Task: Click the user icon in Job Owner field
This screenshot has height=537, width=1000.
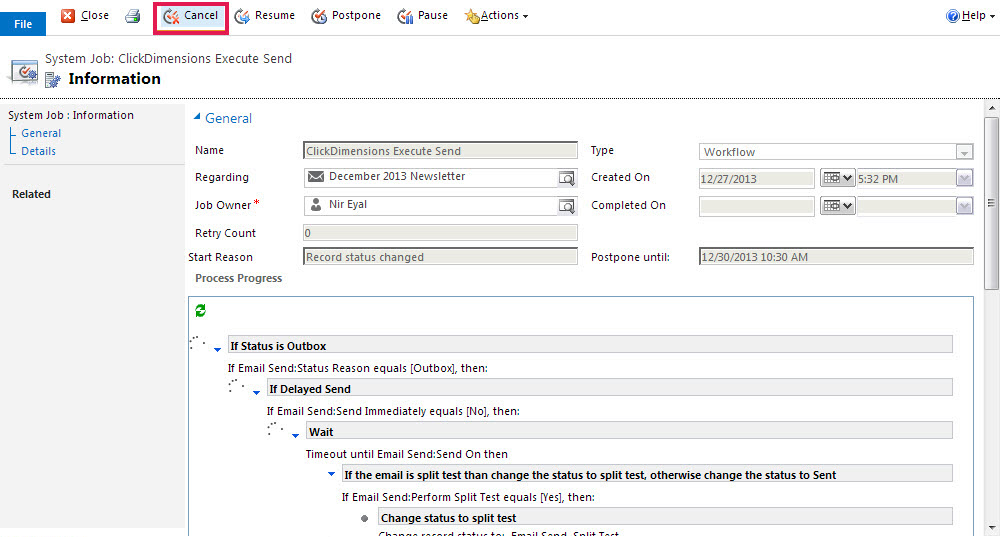Action: click(x=316, y=205)
